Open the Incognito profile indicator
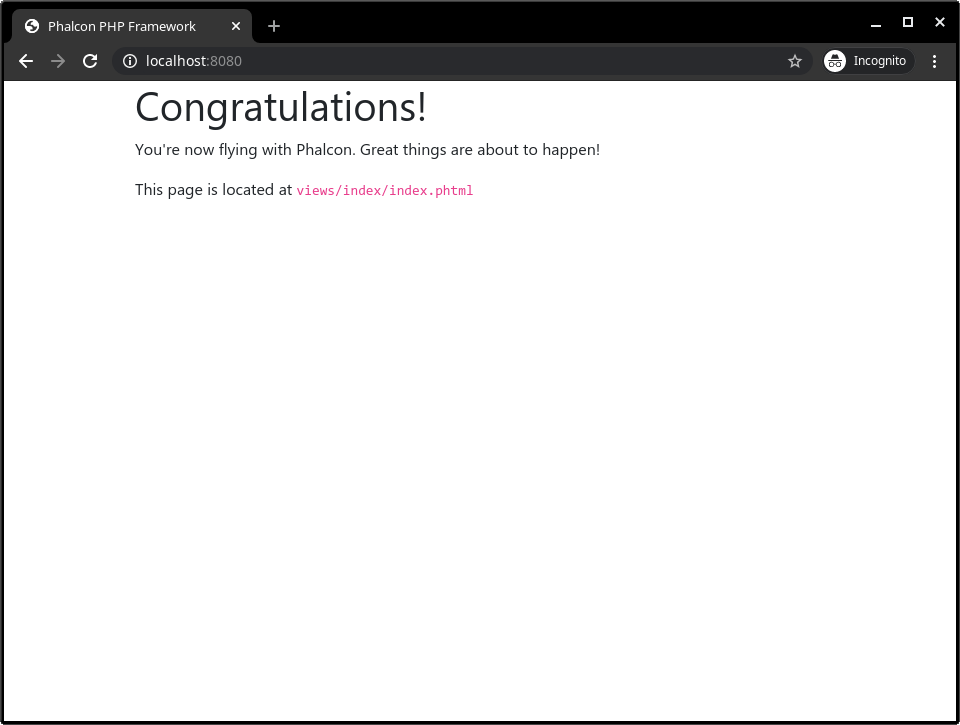Screen dimensions: 960x725 tap(868, 61)
